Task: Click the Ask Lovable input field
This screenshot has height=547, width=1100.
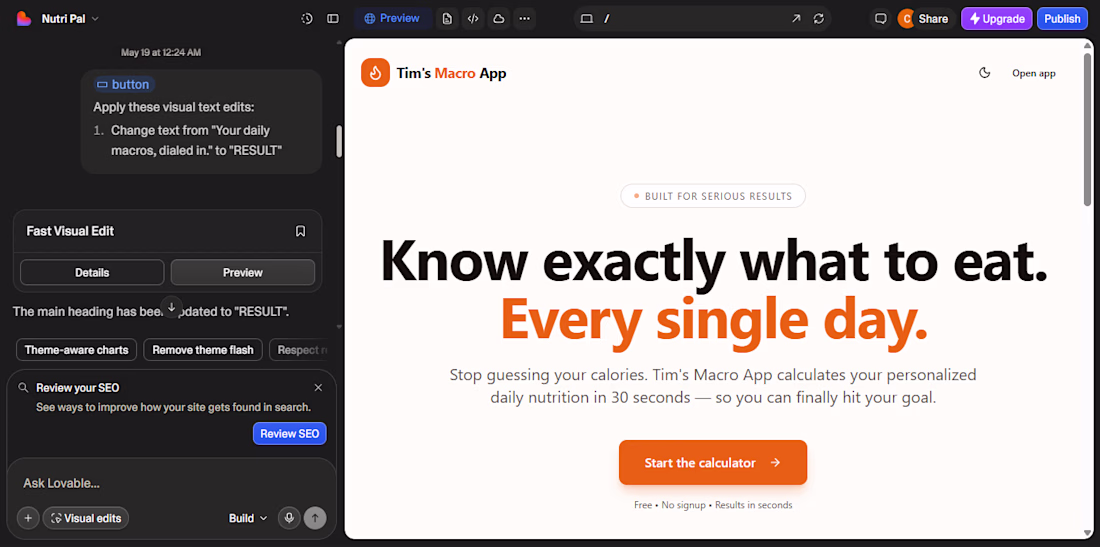Action: point(172,483)
